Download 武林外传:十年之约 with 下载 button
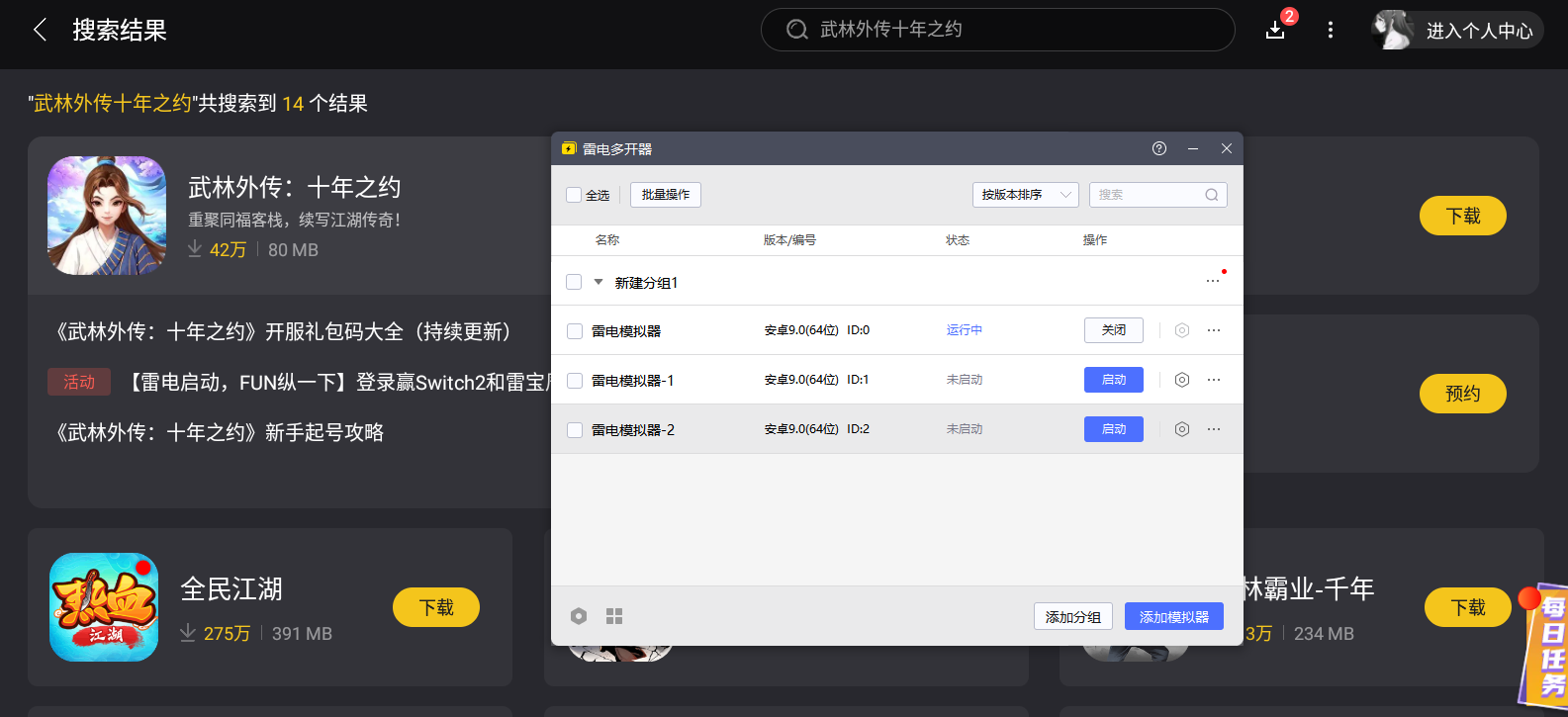This screenshot has height=717, width=1568. (x=1463, y=216)
